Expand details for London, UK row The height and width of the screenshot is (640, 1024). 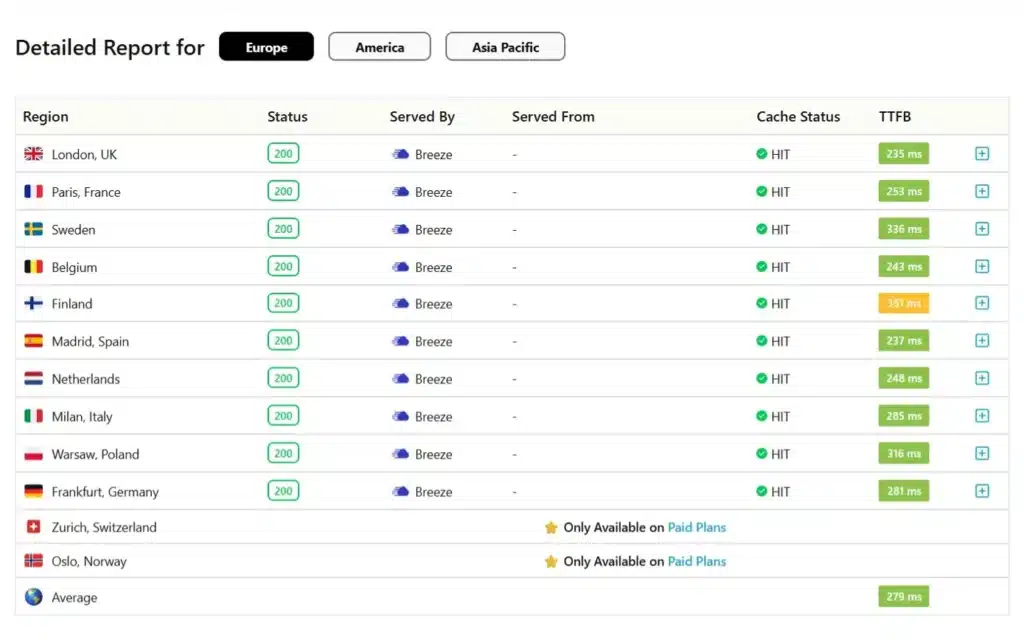coord(982,153)
